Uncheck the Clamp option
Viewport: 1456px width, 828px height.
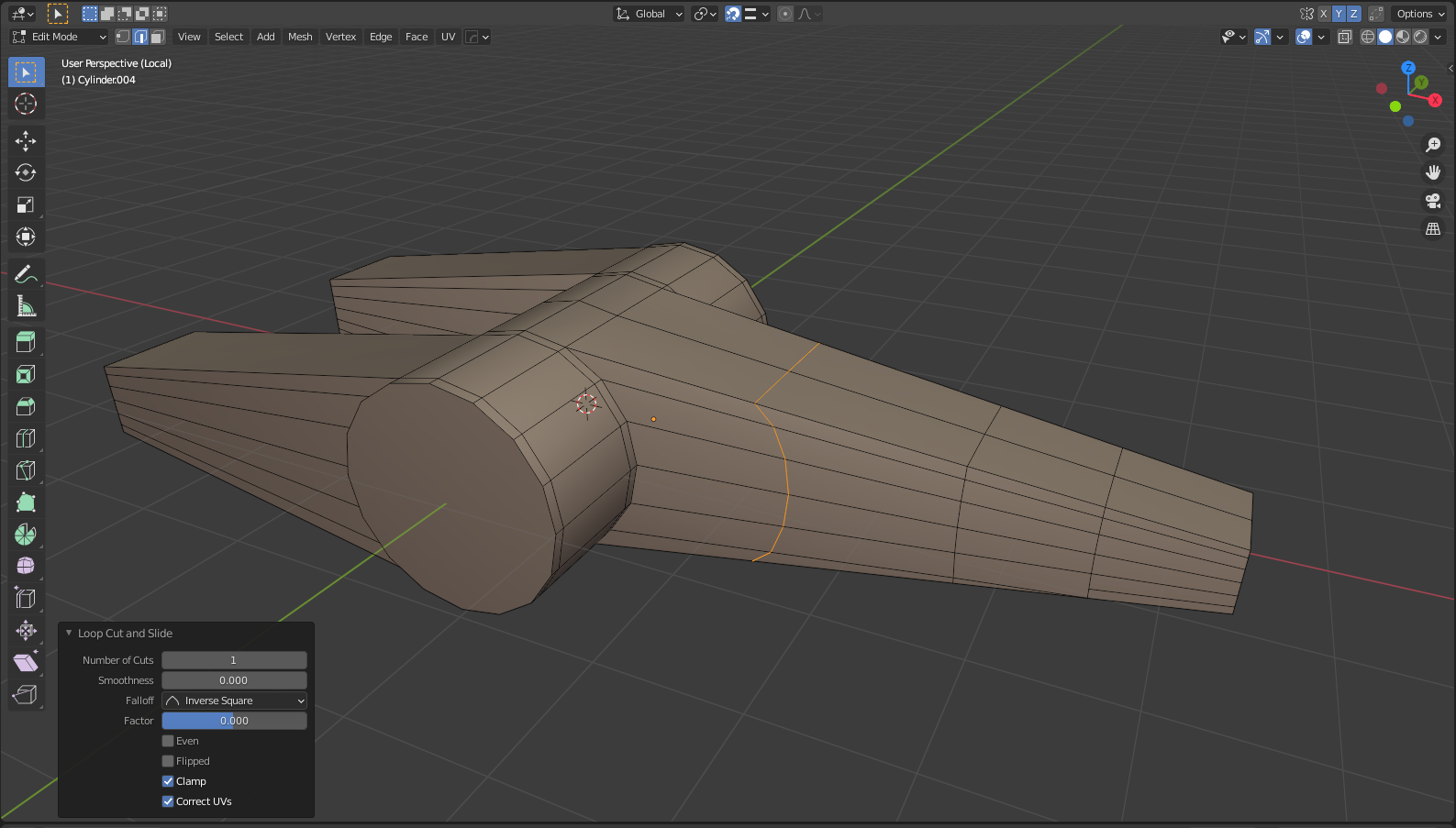[168, 781]
